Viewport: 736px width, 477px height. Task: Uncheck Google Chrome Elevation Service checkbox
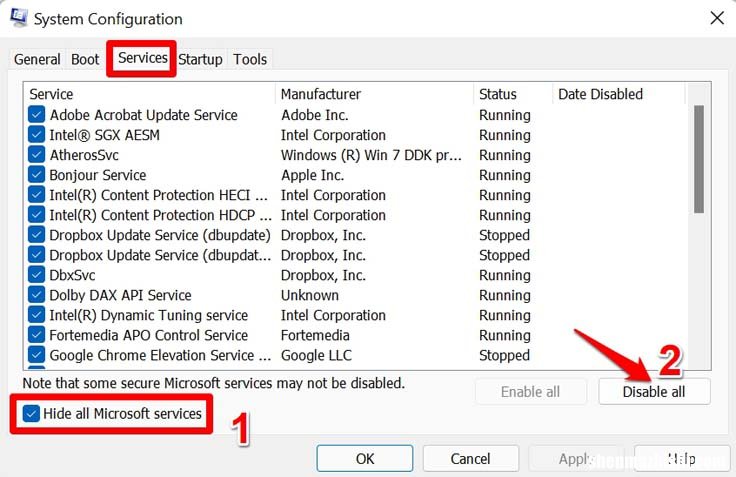click(37, 355)
